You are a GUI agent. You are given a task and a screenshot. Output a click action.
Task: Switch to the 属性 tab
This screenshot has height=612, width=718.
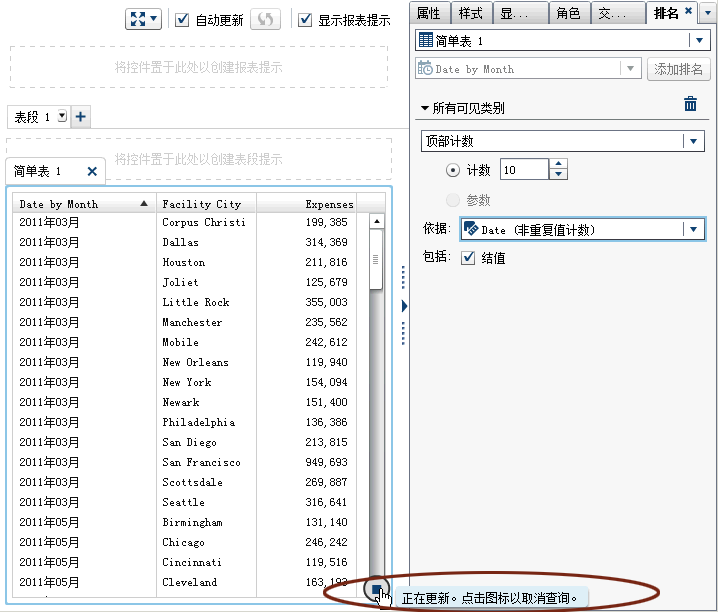(x=429, y=13)
